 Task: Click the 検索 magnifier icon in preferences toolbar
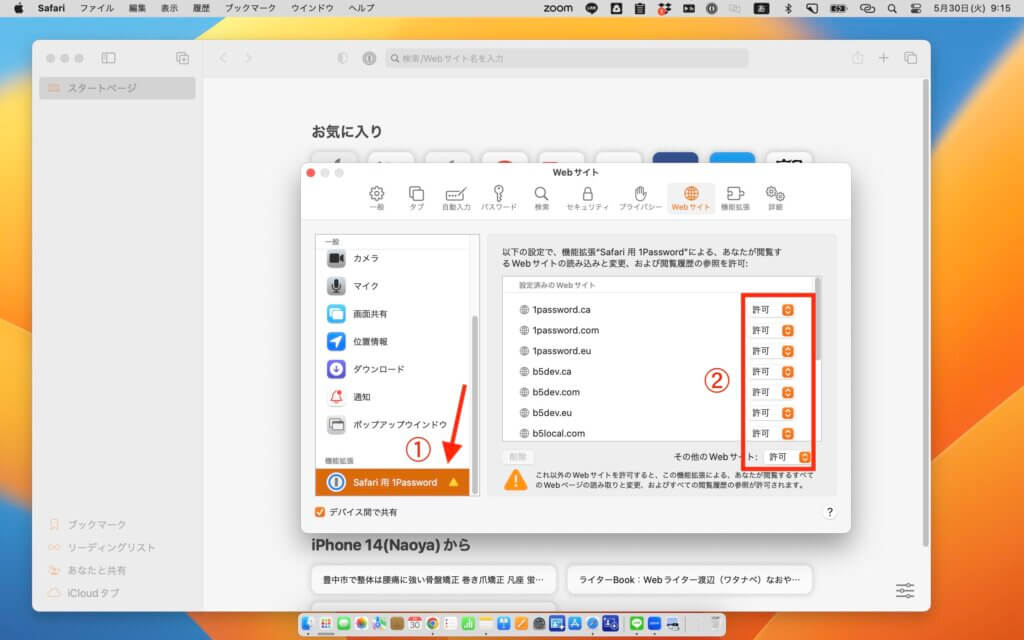click(541, 194)
